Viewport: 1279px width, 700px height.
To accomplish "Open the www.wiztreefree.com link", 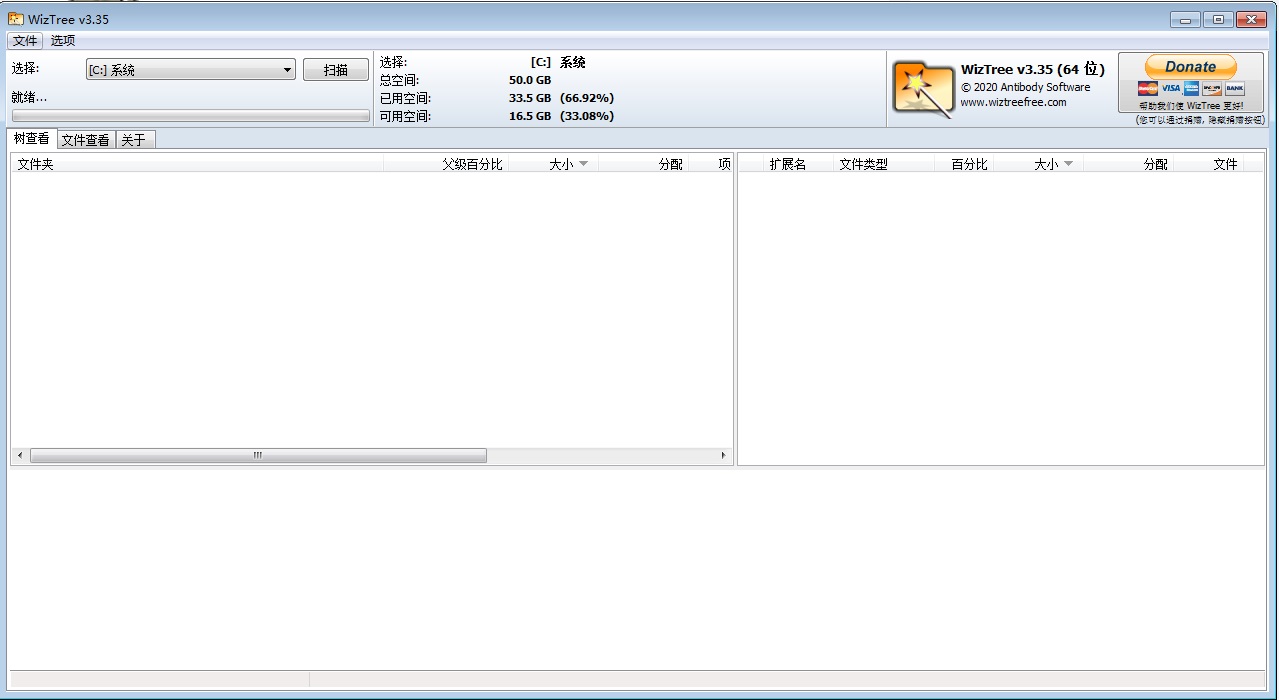I will coord(1013,101).
